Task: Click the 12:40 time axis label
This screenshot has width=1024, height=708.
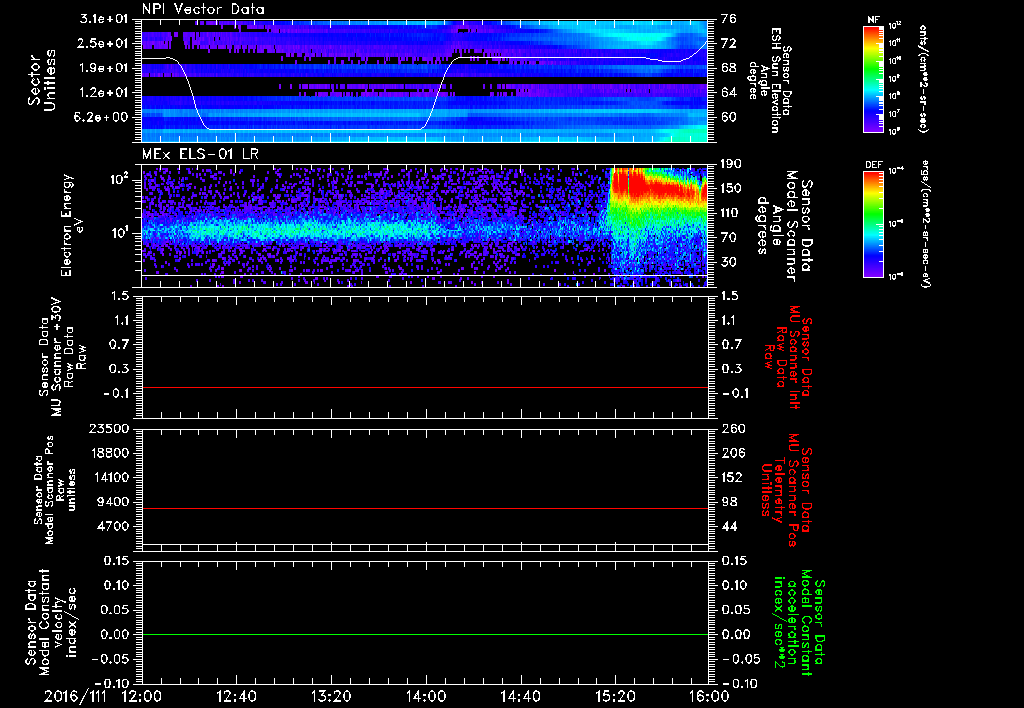Action: pos(236,697)
